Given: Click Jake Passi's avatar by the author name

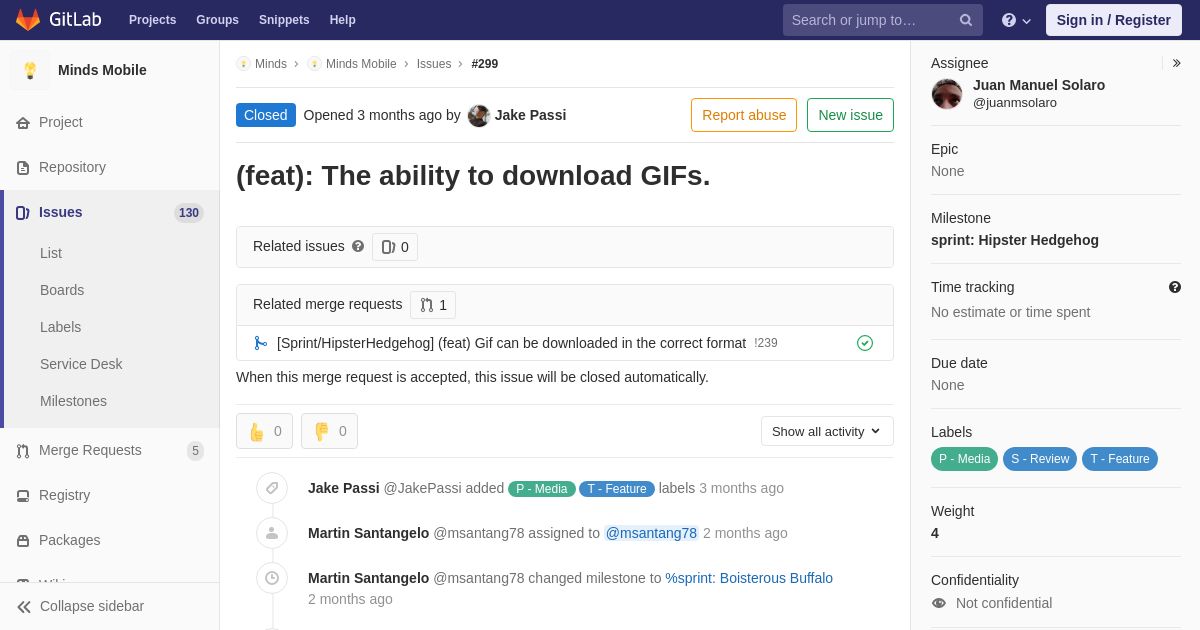Looking at the screenshot, I should [x=479, y=115].
